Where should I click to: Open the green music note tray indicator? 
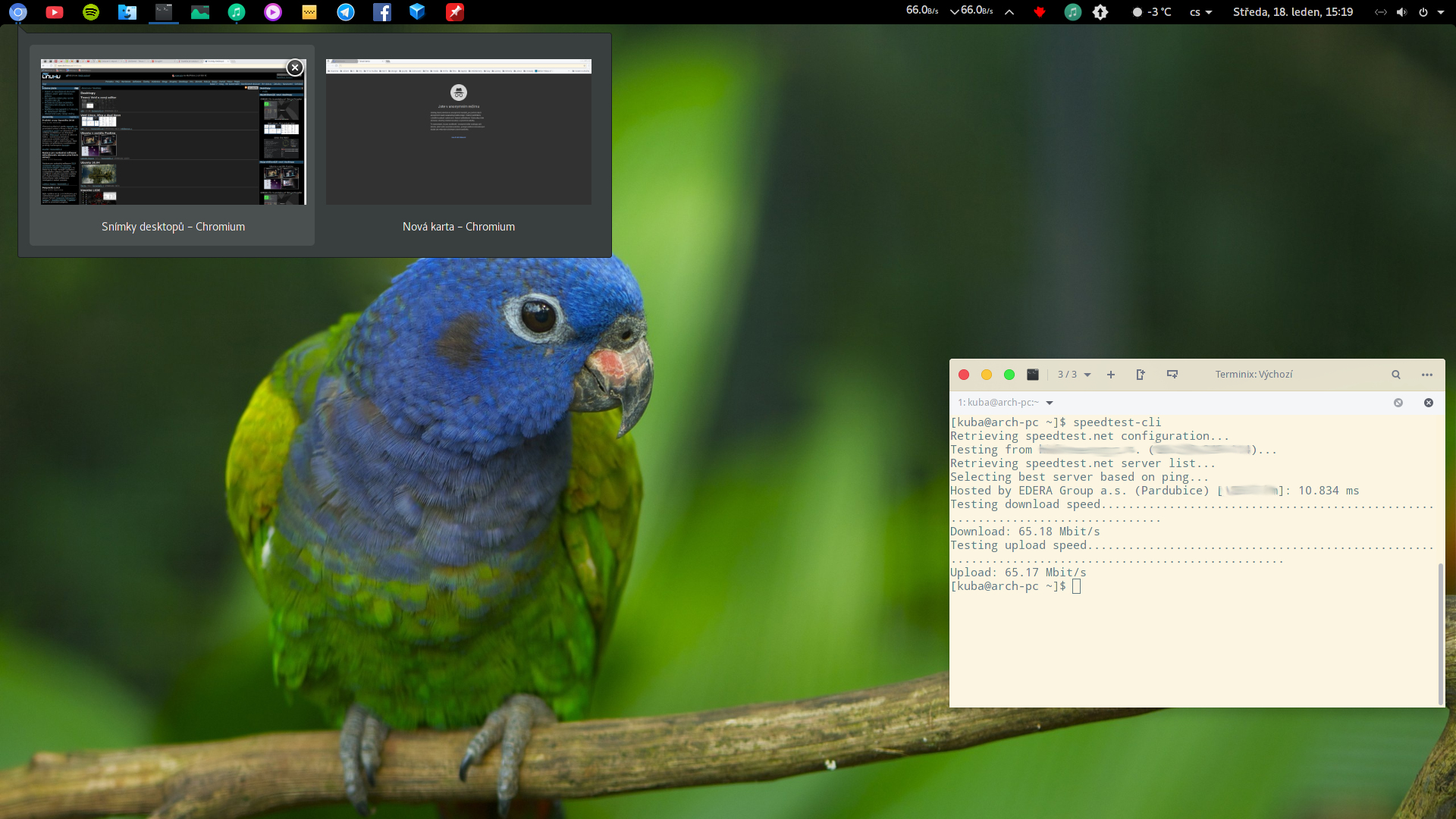point(1072,12)
